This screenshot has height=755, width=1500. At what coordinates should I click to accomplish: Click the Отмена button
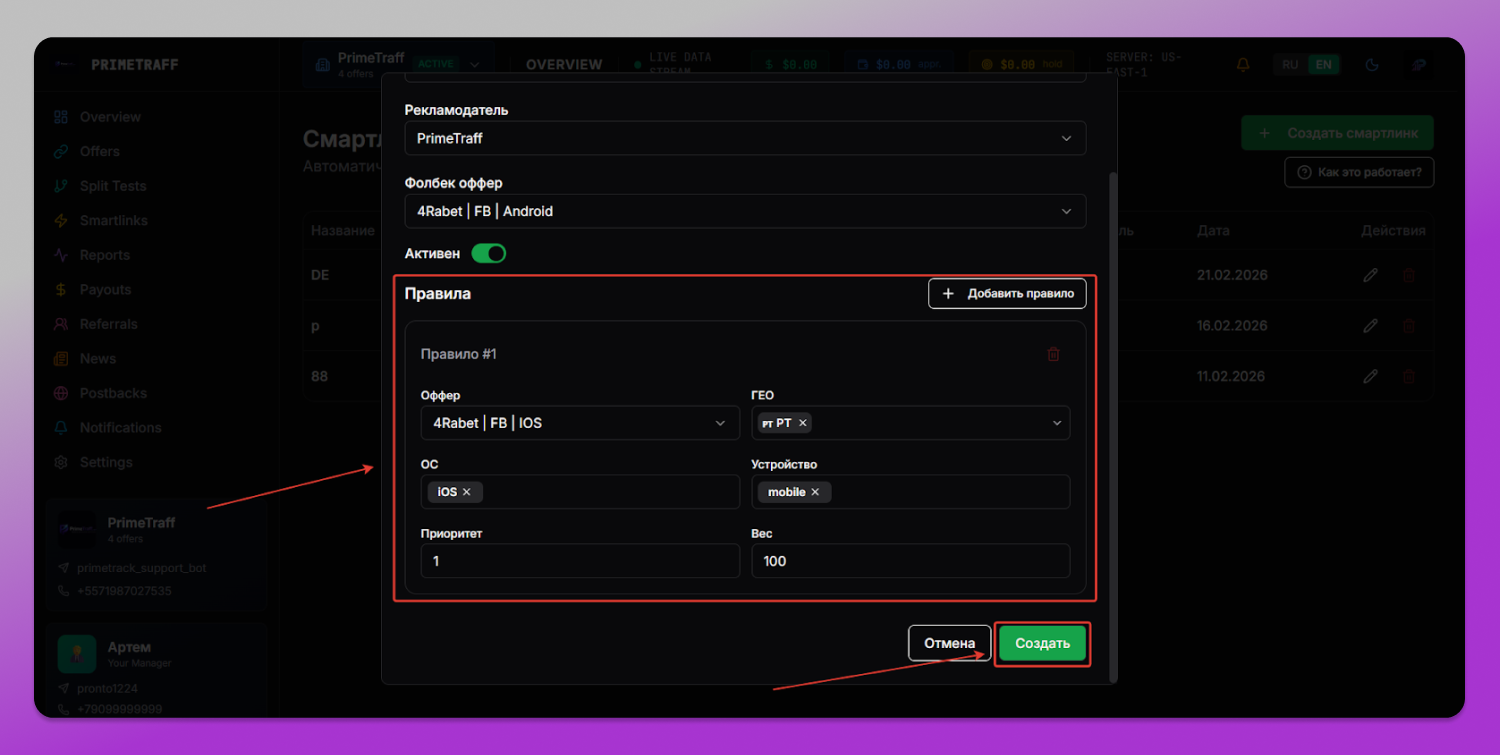pyautogui.click(x=949, y=643)
